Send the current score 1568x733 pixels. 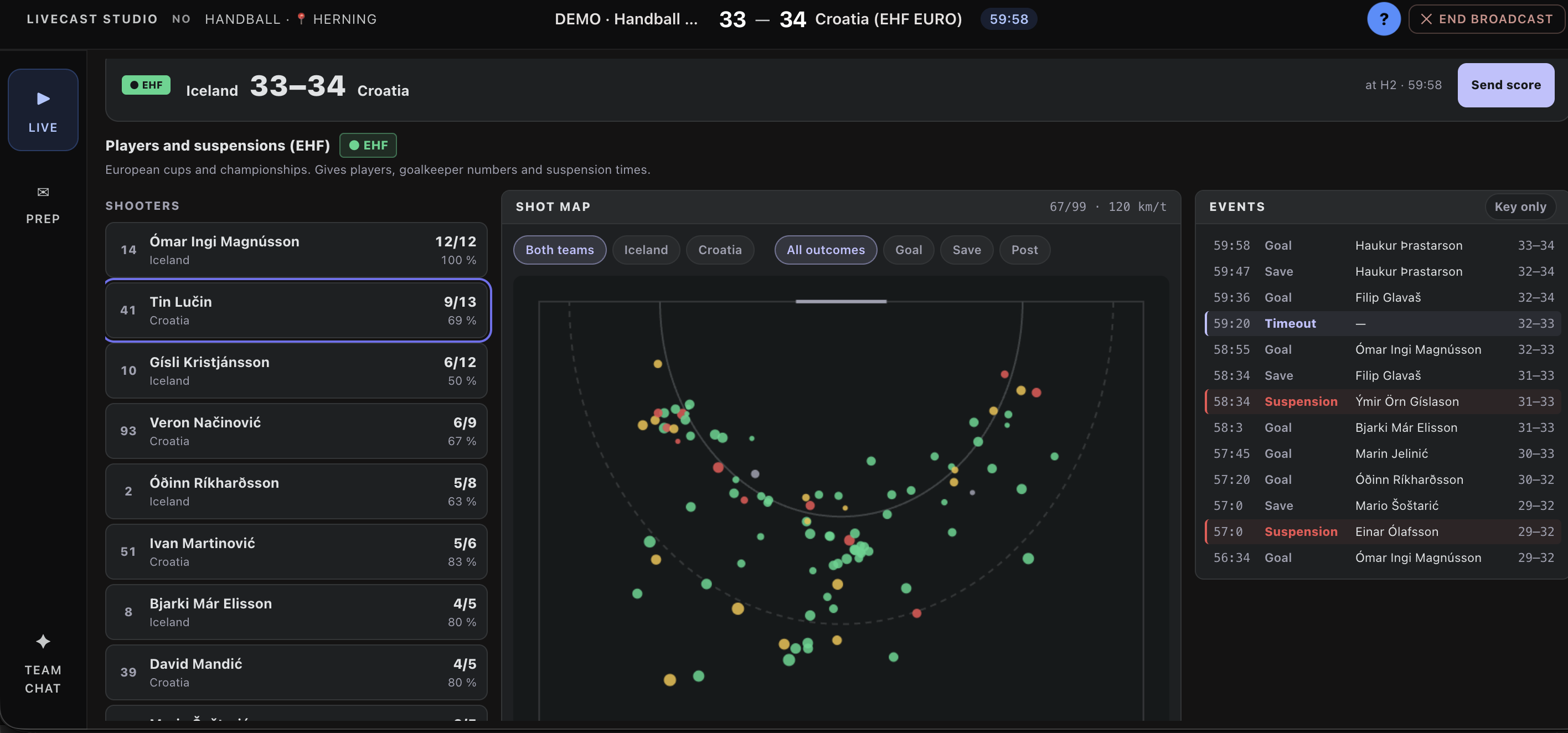point(1505,85)
